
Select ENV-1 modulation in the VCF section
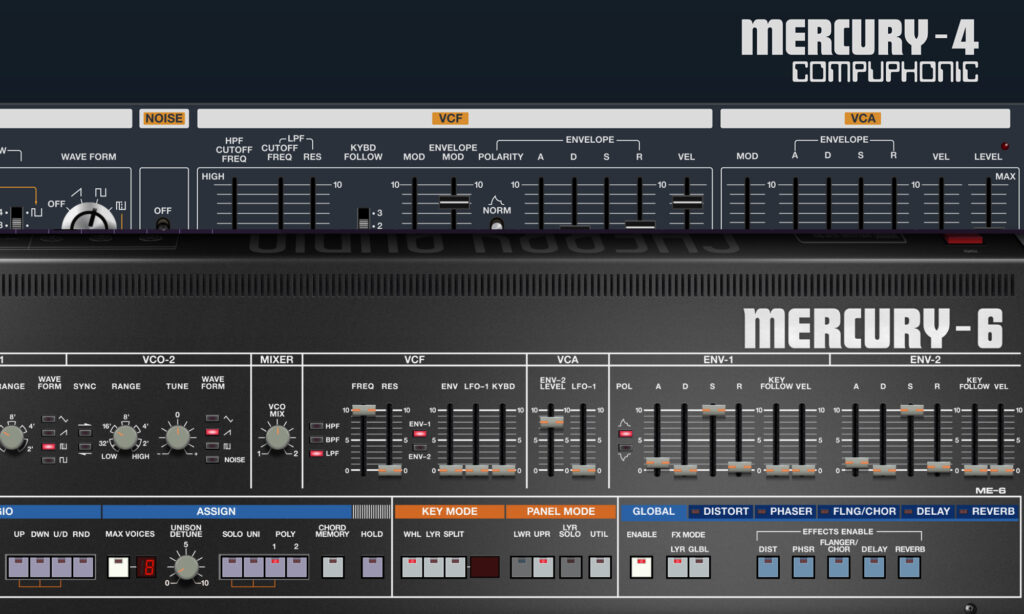pos(419,434)
